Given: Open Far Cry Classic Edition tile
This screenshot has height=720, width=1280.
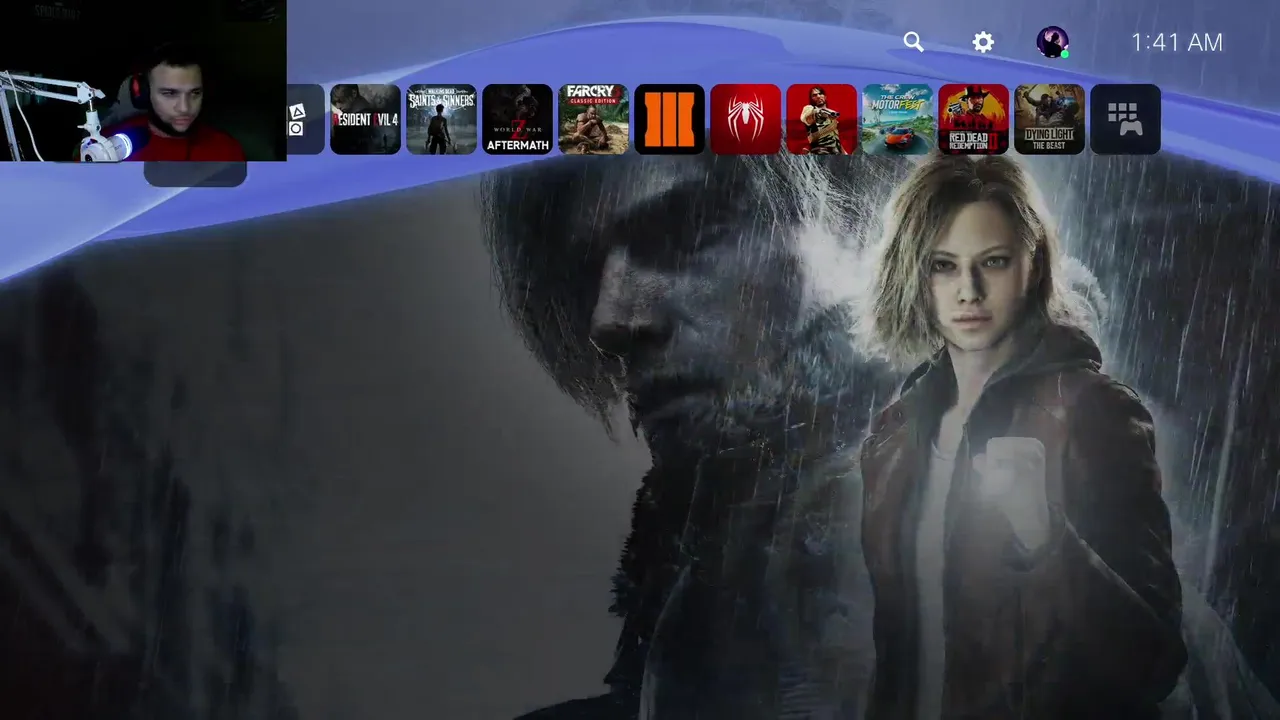Looking at the screenshot, I should click(x=593, y=119).
